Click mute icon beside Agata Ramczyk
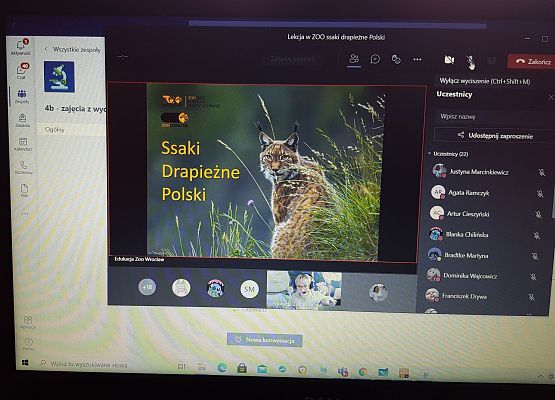Screen dimensions: 555x400 coord(540,193)
